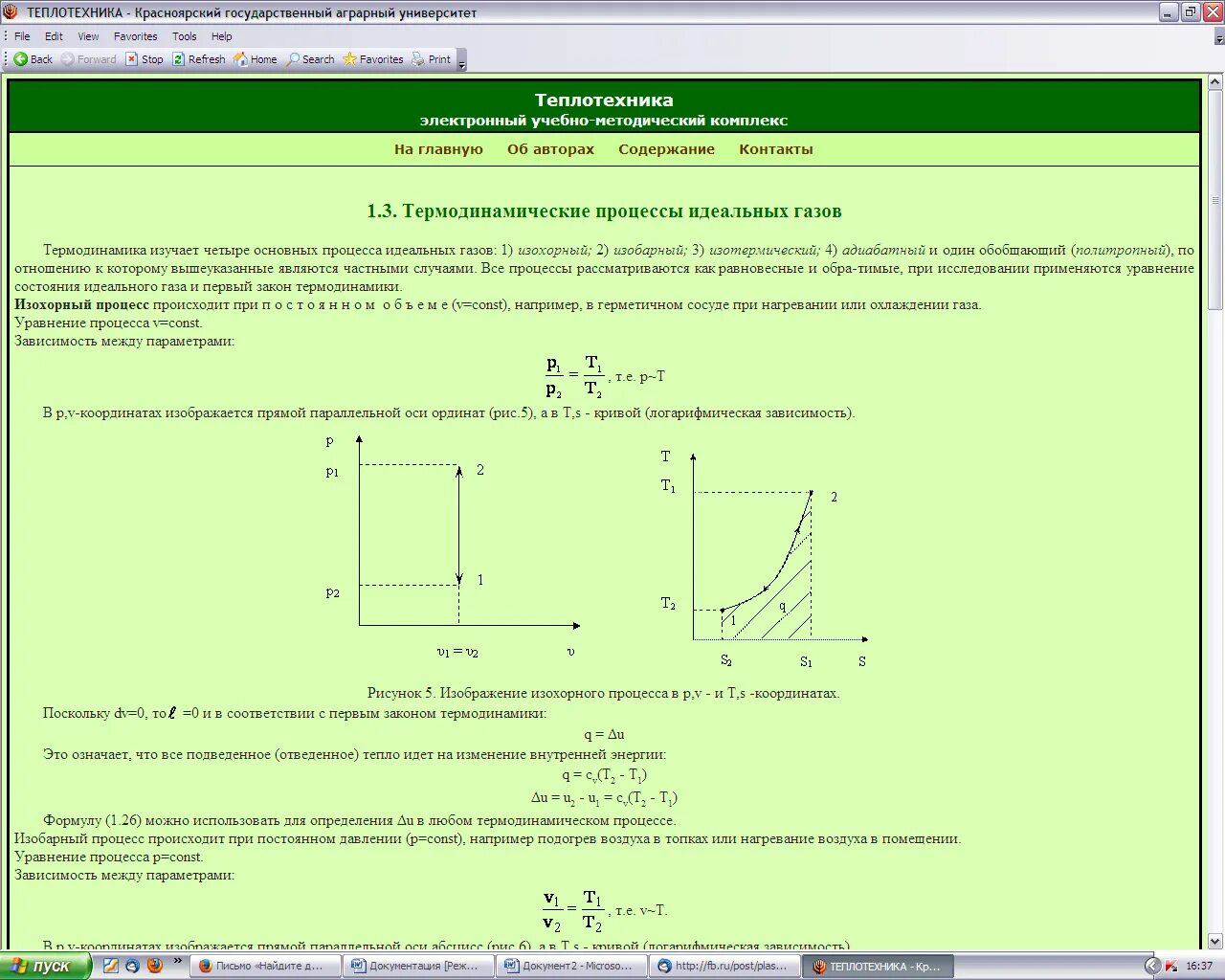Click the Back toolbar button
1225x980 pixels.
pyautogui.click(x=33, y=59)
